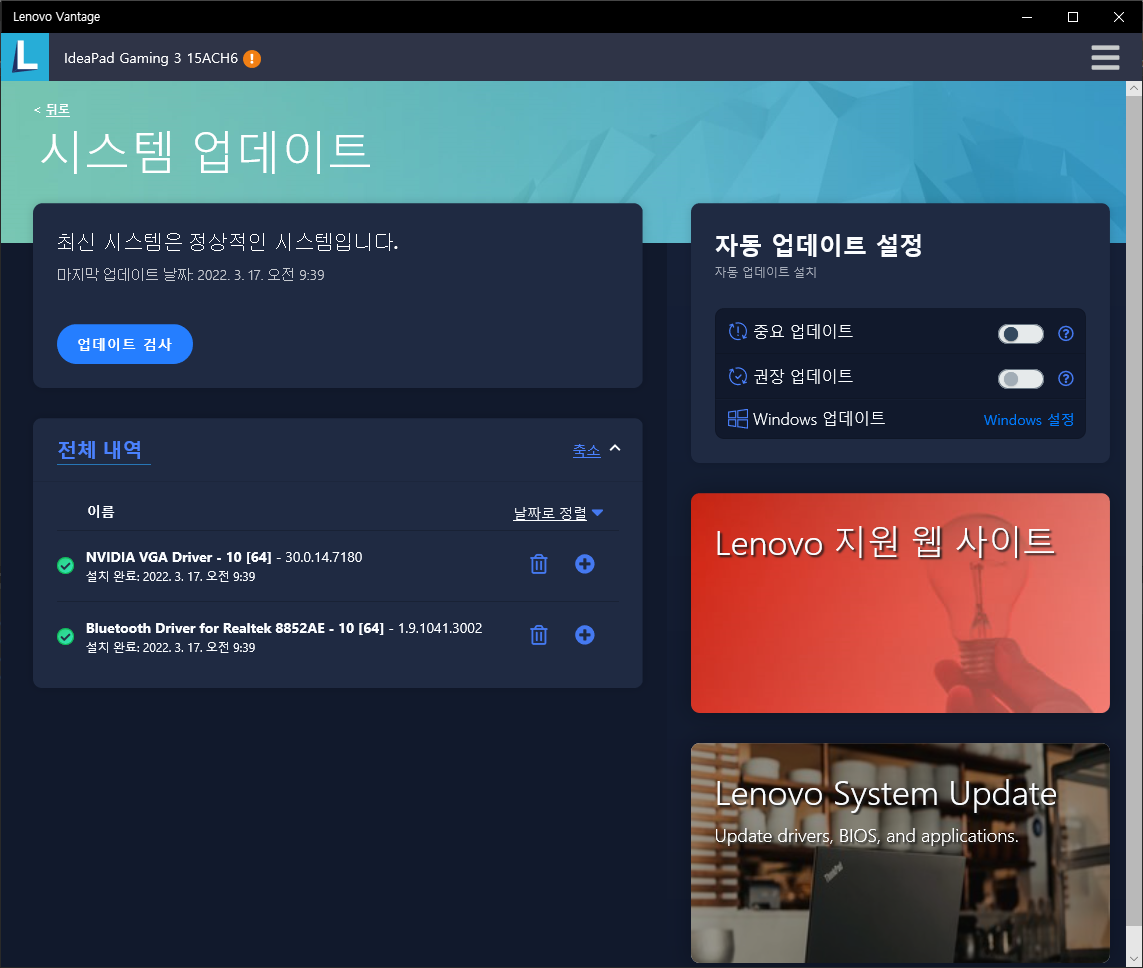The width and height of the screenshot is (1143, 968).
Task: Open the Lenovo 지원 웹 사이트 card
Action: (900, 603)
